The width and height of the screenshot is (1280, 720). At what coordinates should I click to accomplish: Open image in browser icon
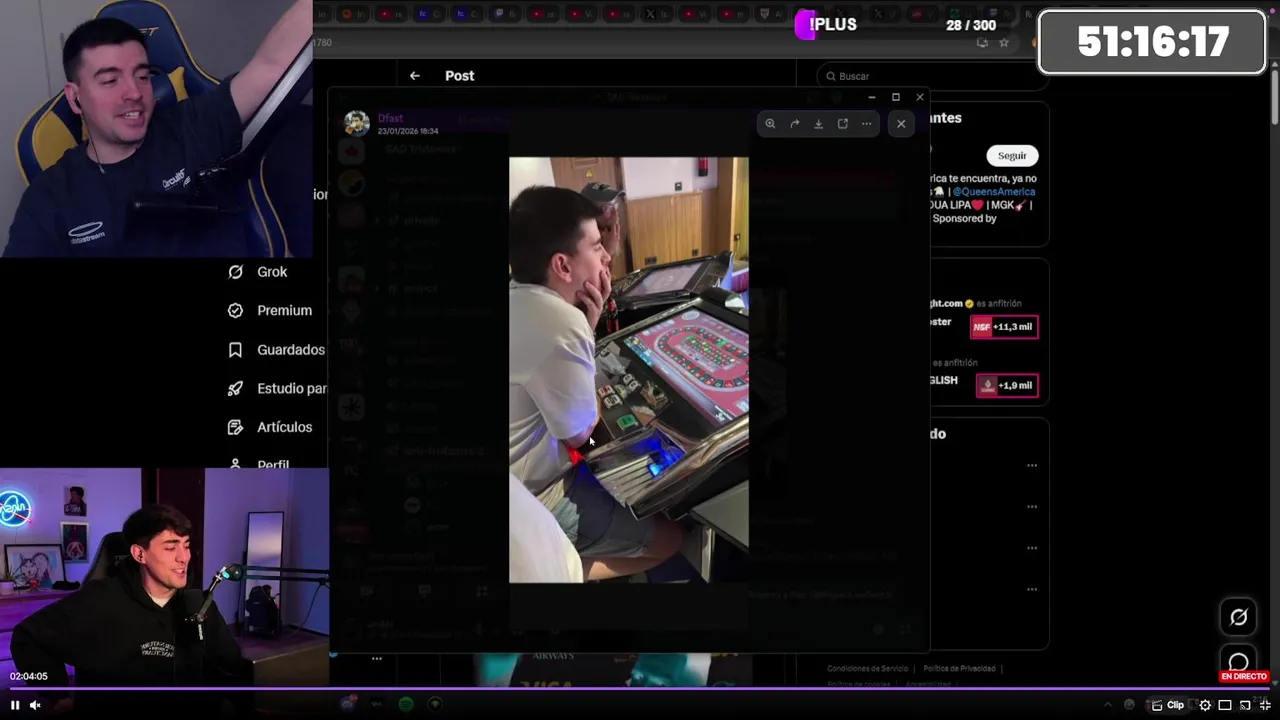pyautogui.click(x=843, y=124)
